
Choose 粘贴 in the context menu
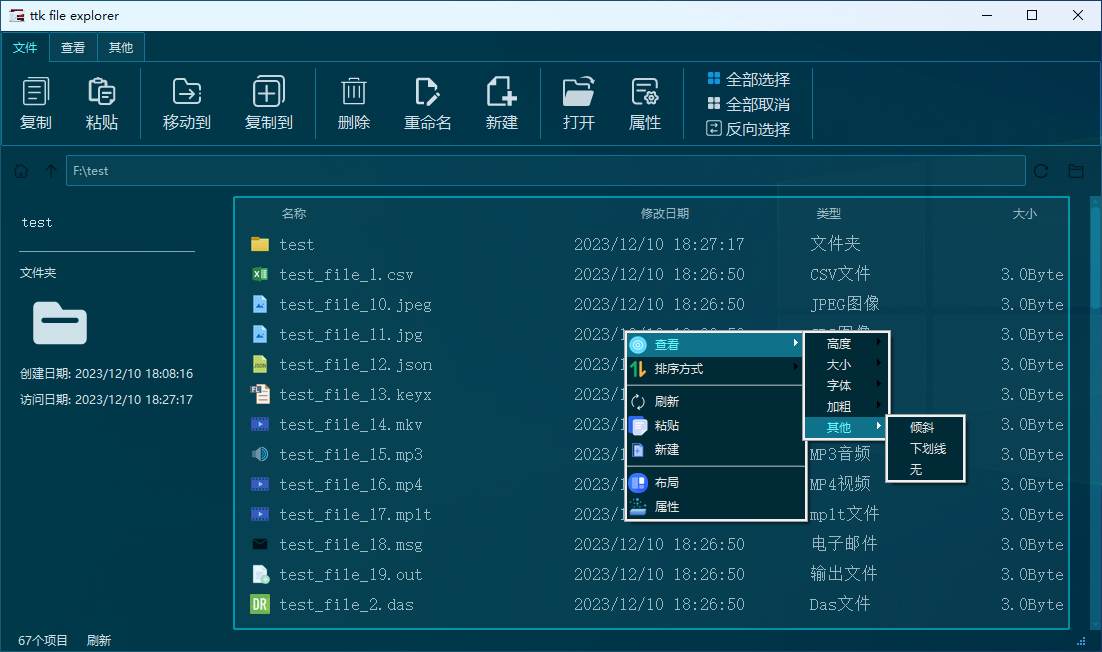715,425
